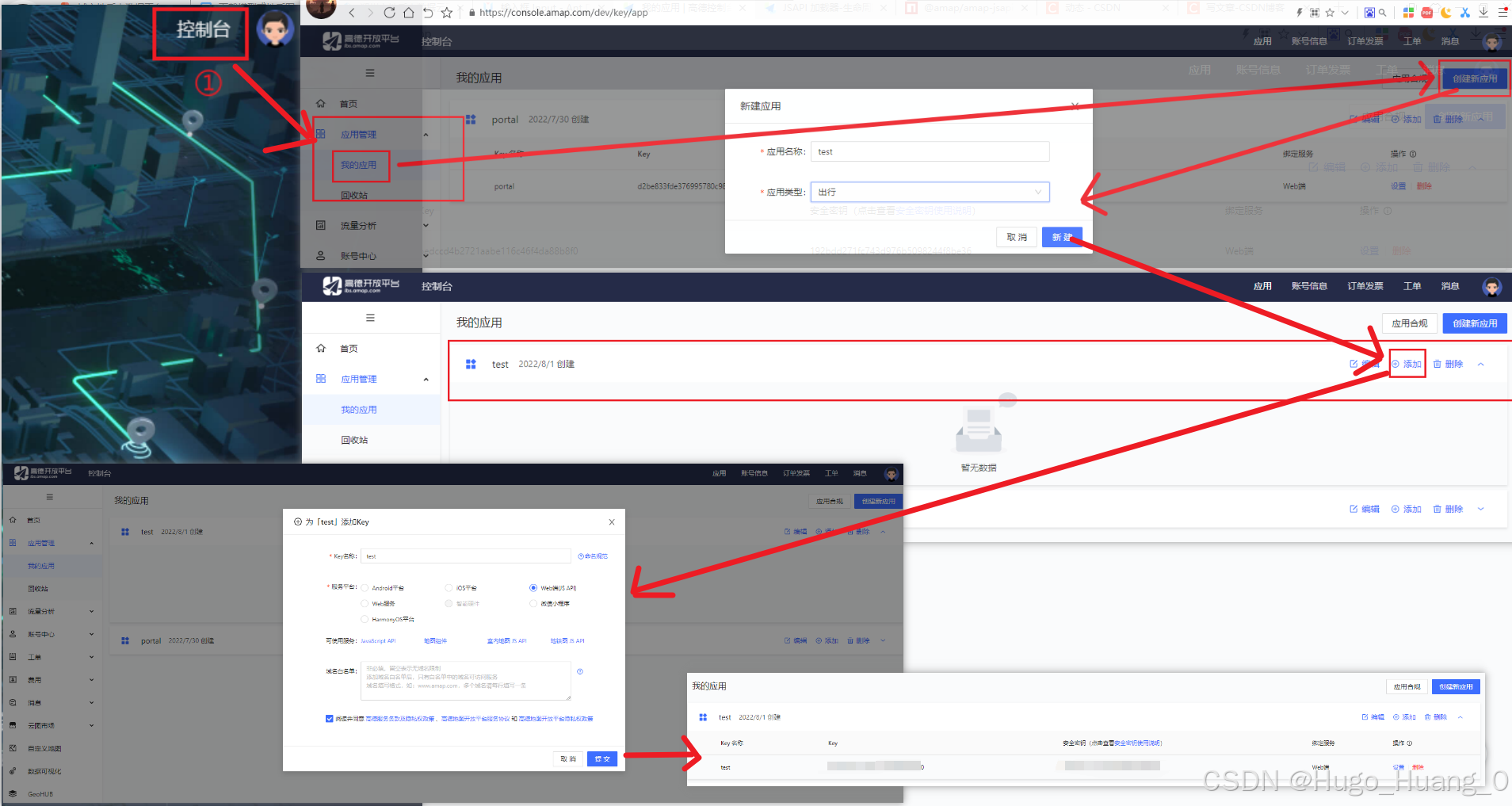Collapse the test app card showing 暂无数据
This screenshot has width=1512, height=806.
(x=1480, y=365)
